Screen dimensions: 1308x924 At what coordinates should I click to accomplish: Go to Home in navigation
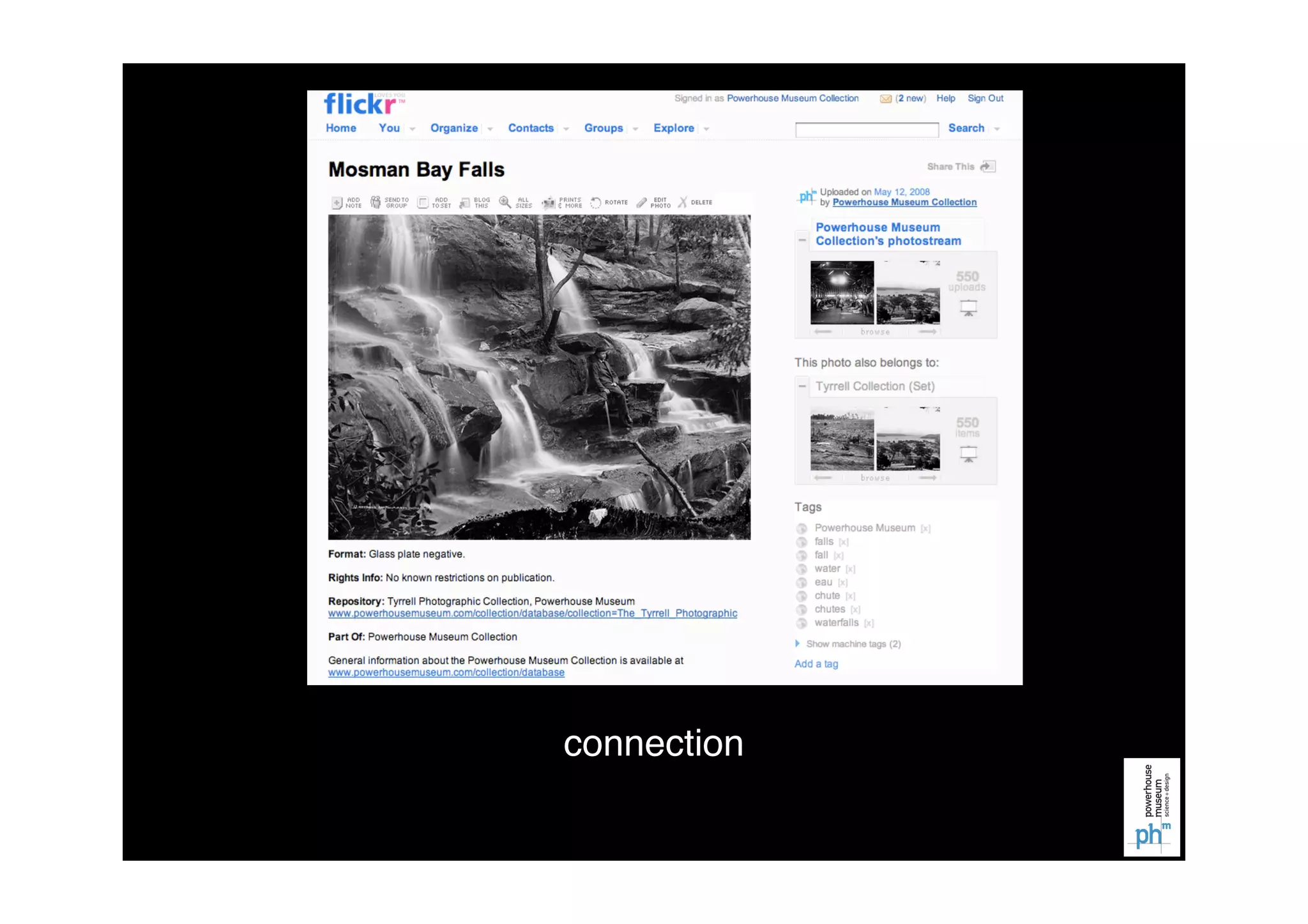click(x=341, y=128)
